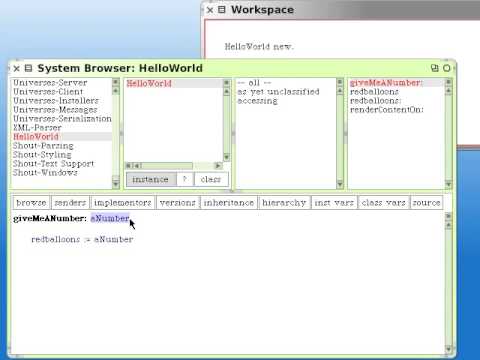This screenshot has height=360, width=480.
Task: Expand System Browser using the circle icon
Action: click(447, 68)
